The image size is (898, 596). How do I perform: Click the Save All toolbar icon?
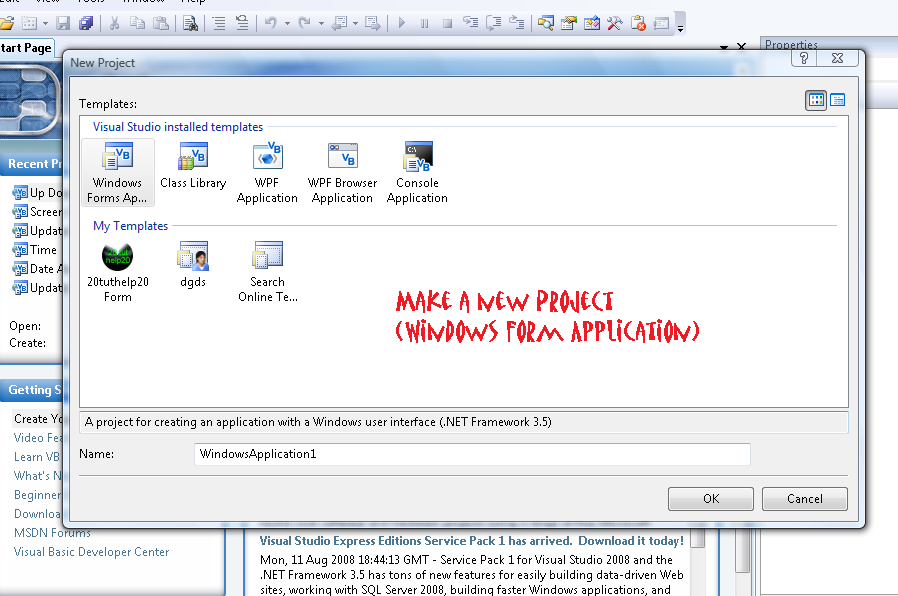(86, 23)
